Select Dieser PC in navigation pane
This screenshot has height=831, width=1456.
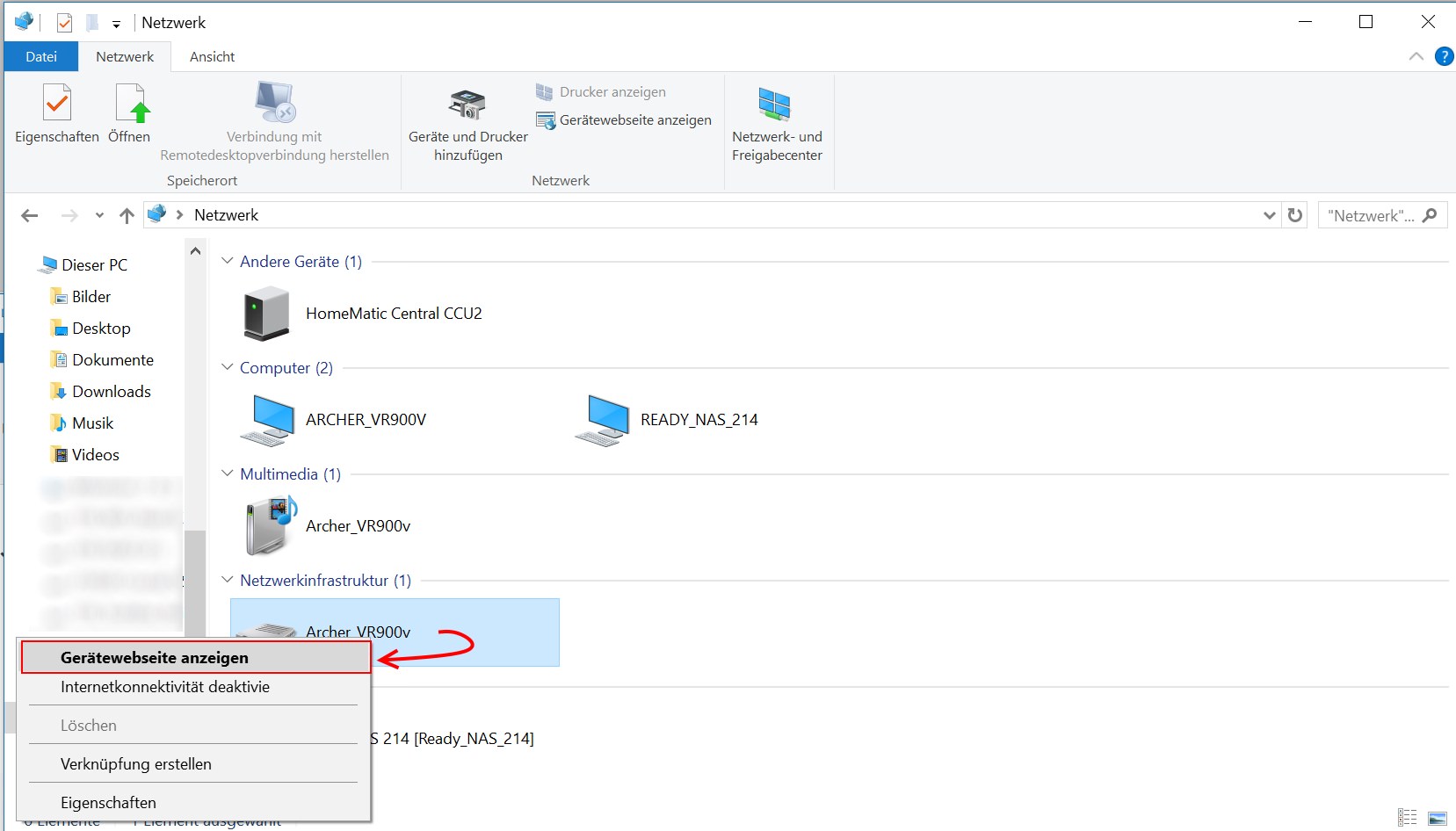point(84,265)
